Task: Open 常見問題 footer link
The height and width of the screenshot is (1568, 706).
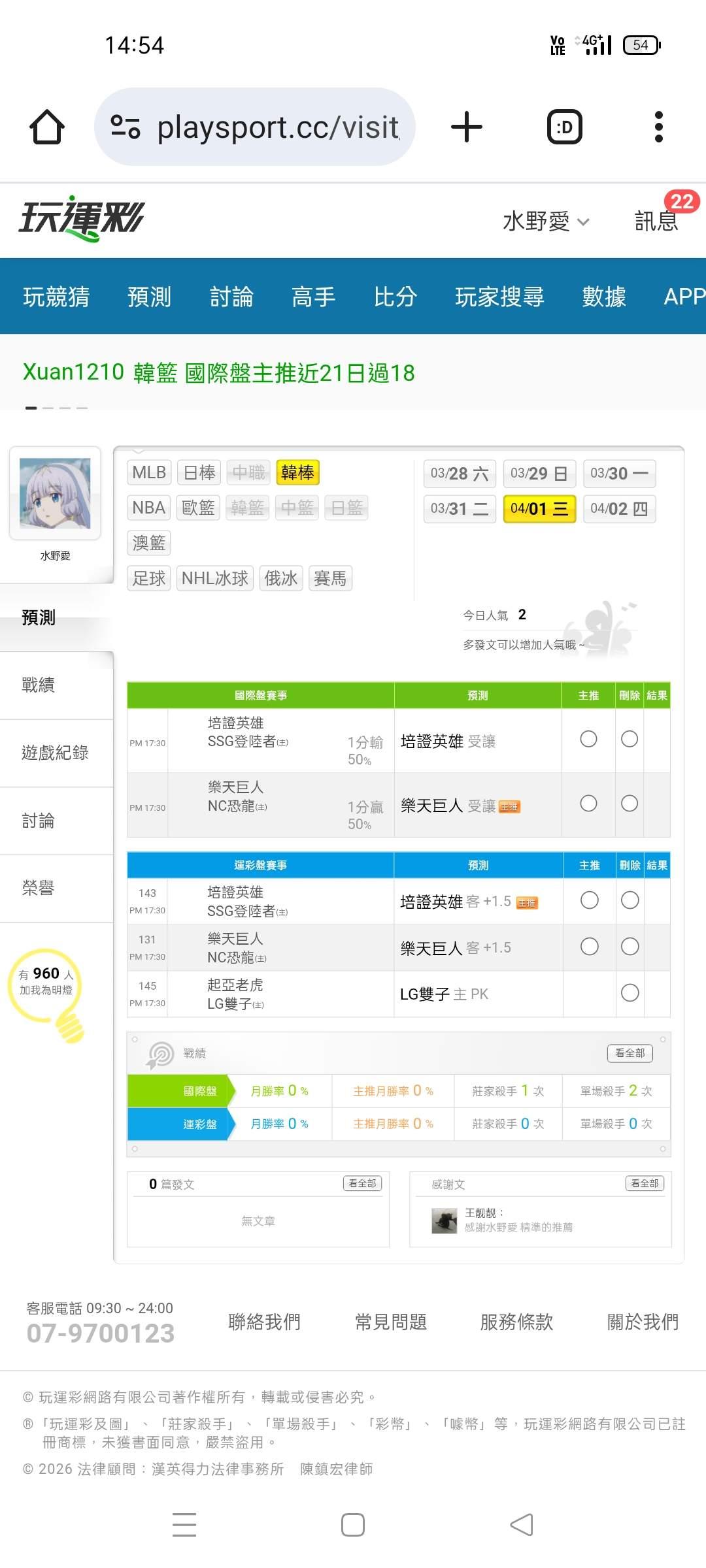Action: click(391, 1322)
